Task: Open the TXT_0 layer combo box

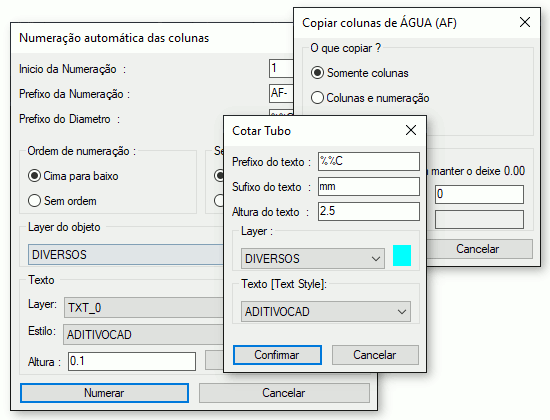Action: [x=144, y=308]
